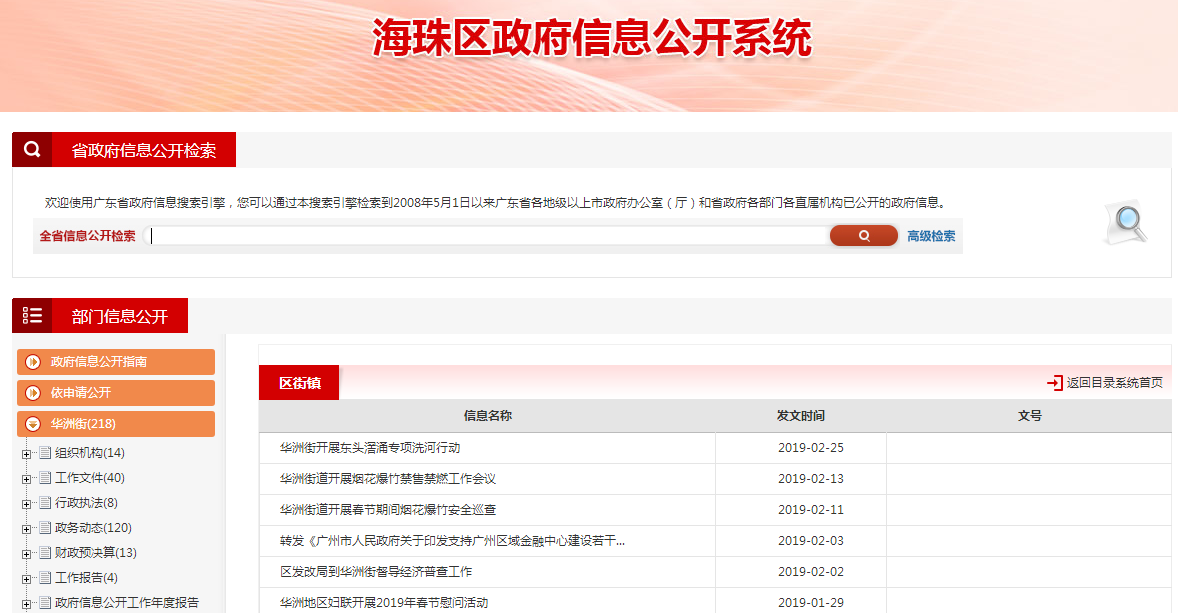Open 依申请公开 sidebar item
Viewport: 1178px width, 613px height.
coord(116,392)
